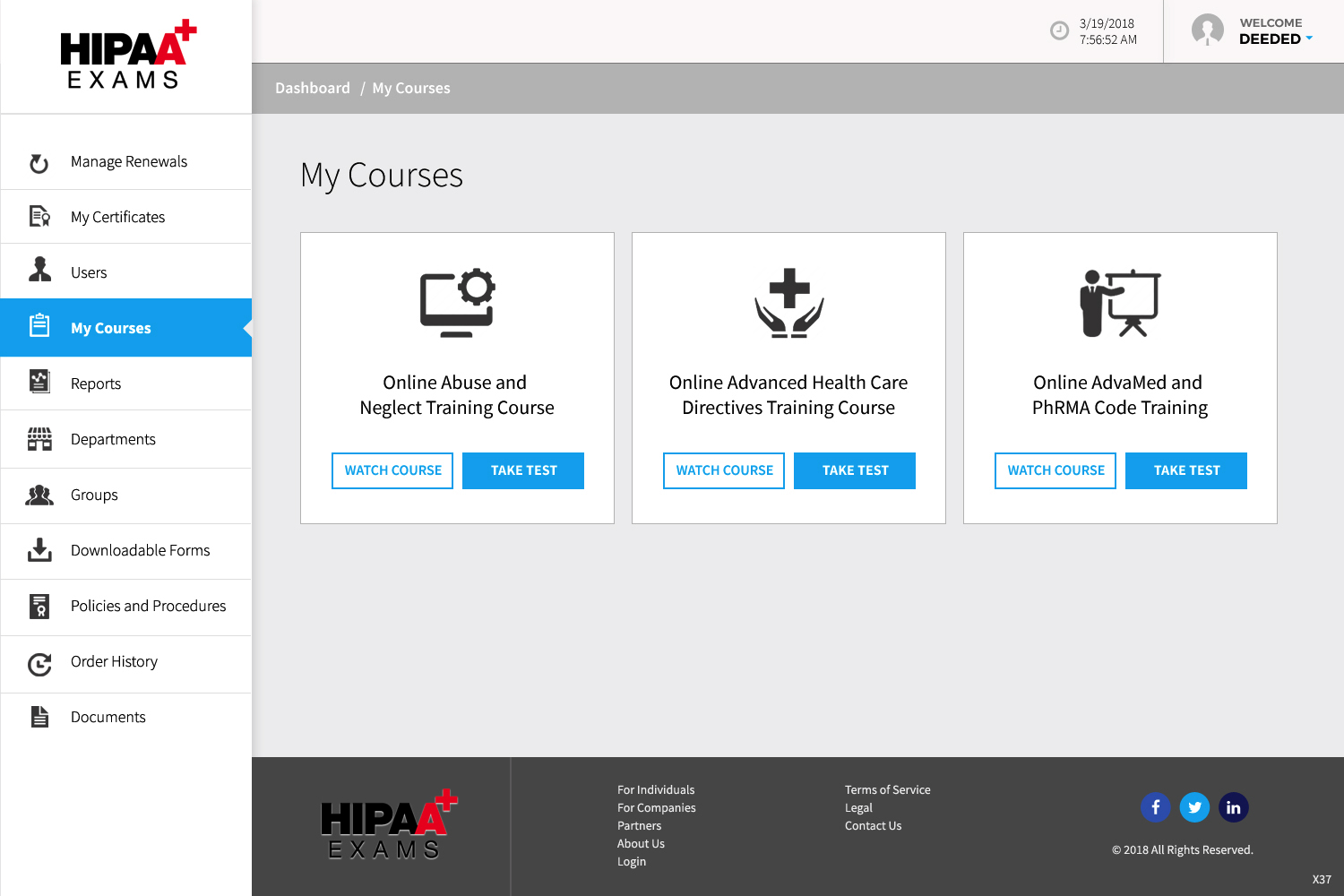Image resolution: width=1344 pixels, height=896 pixels.
Task: Click the Facebook icon in the footer
Action: pos(1156,807)
